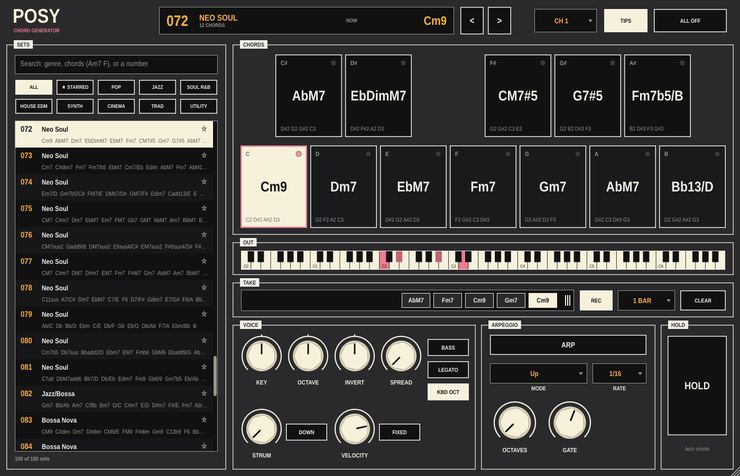Star the 083 Bossa Nova set
740x476 pixels.
click(x=204, y=419)
